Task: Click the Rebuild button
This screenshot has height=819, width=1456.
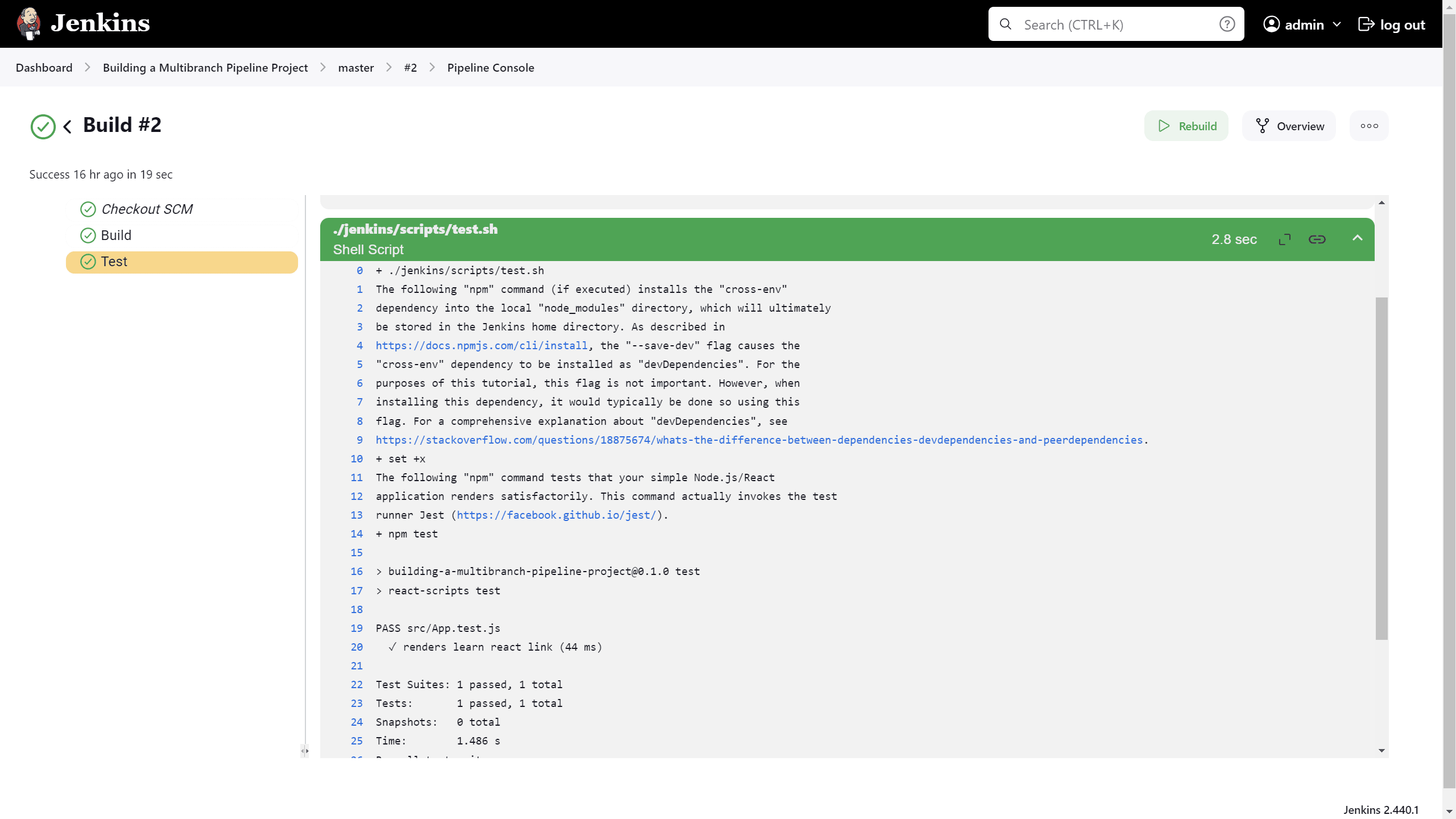Action: coord(1186,126)
